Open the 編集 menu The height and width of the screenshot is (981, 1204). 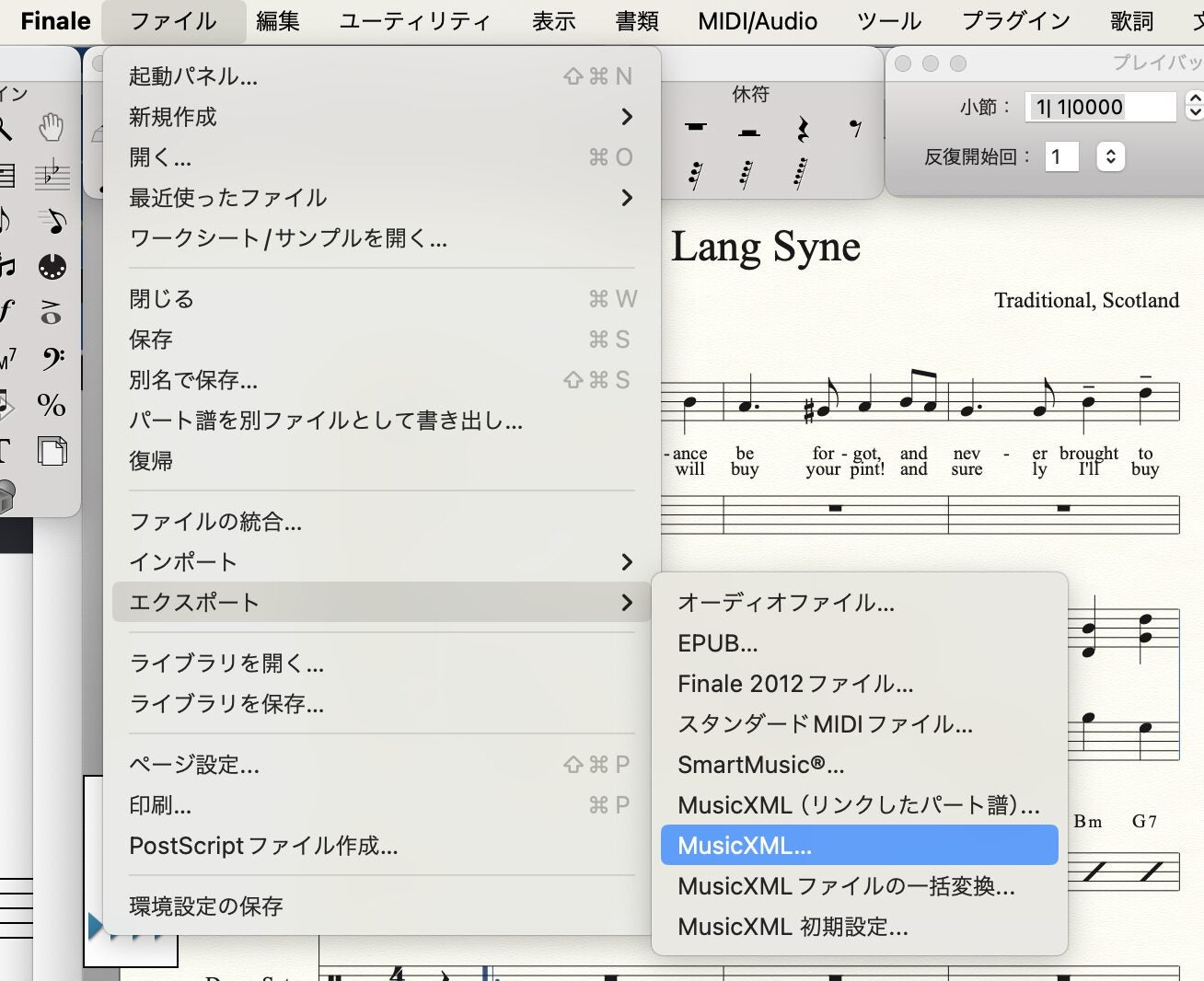click(x=278, y=21)
